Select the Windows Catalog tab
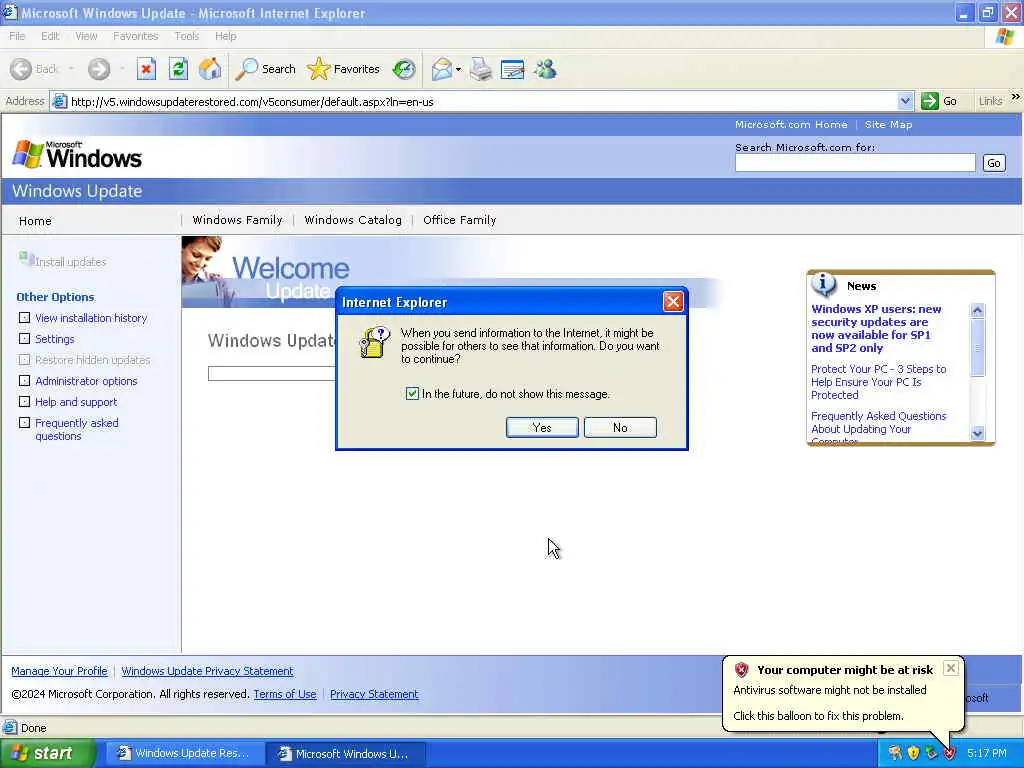 pos(353,220)
